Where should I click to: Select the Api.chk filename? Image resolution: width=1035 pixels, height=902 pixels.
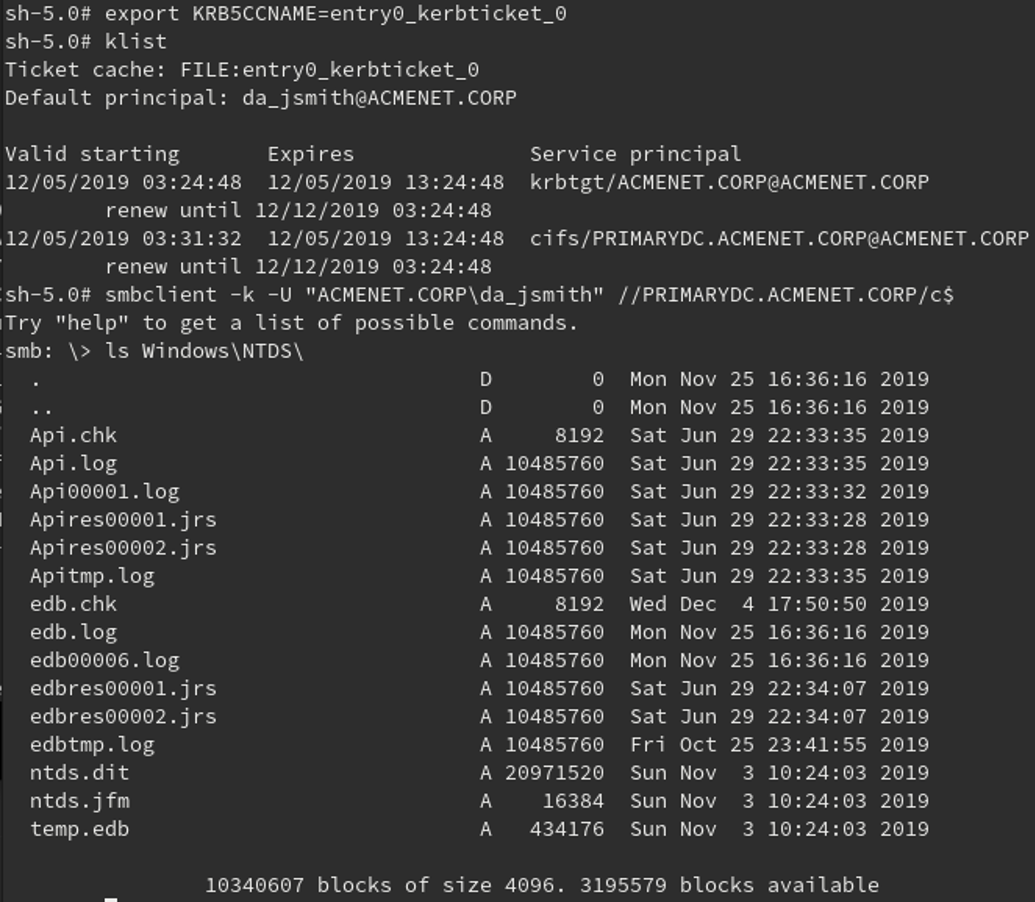pos(73,436)
